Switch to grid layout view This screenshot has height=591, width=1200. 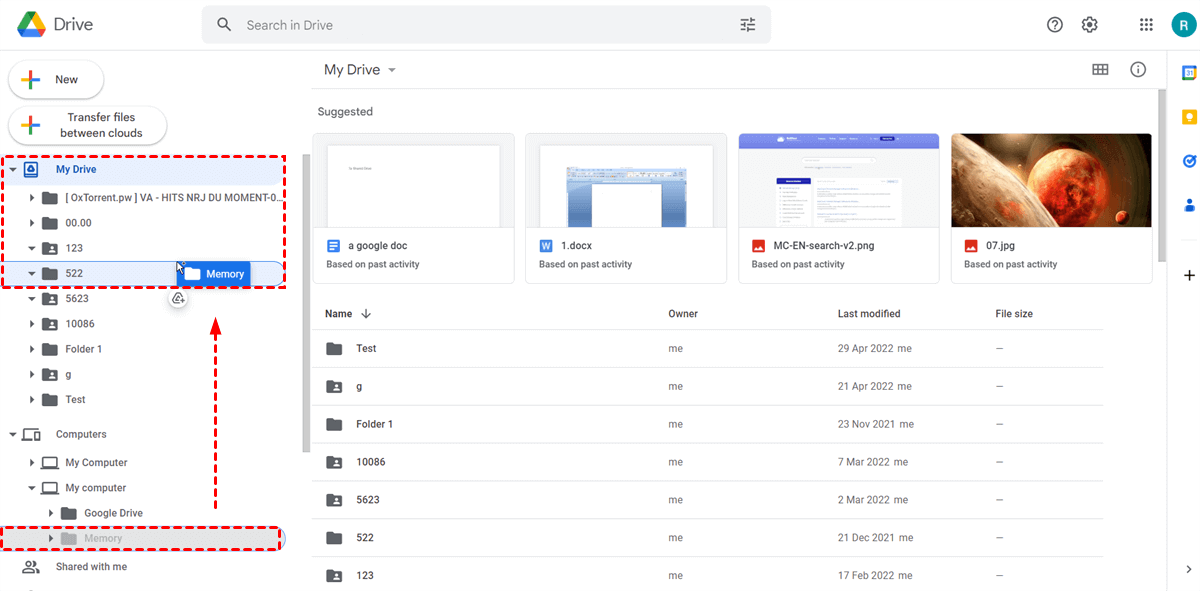tap(1100, 69)
